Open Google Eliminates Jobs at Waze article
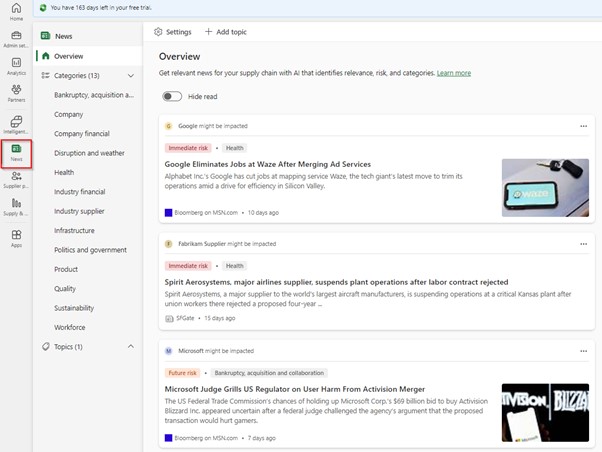The image size is (602, 452). pyautogui.click(x=268, y=164)
